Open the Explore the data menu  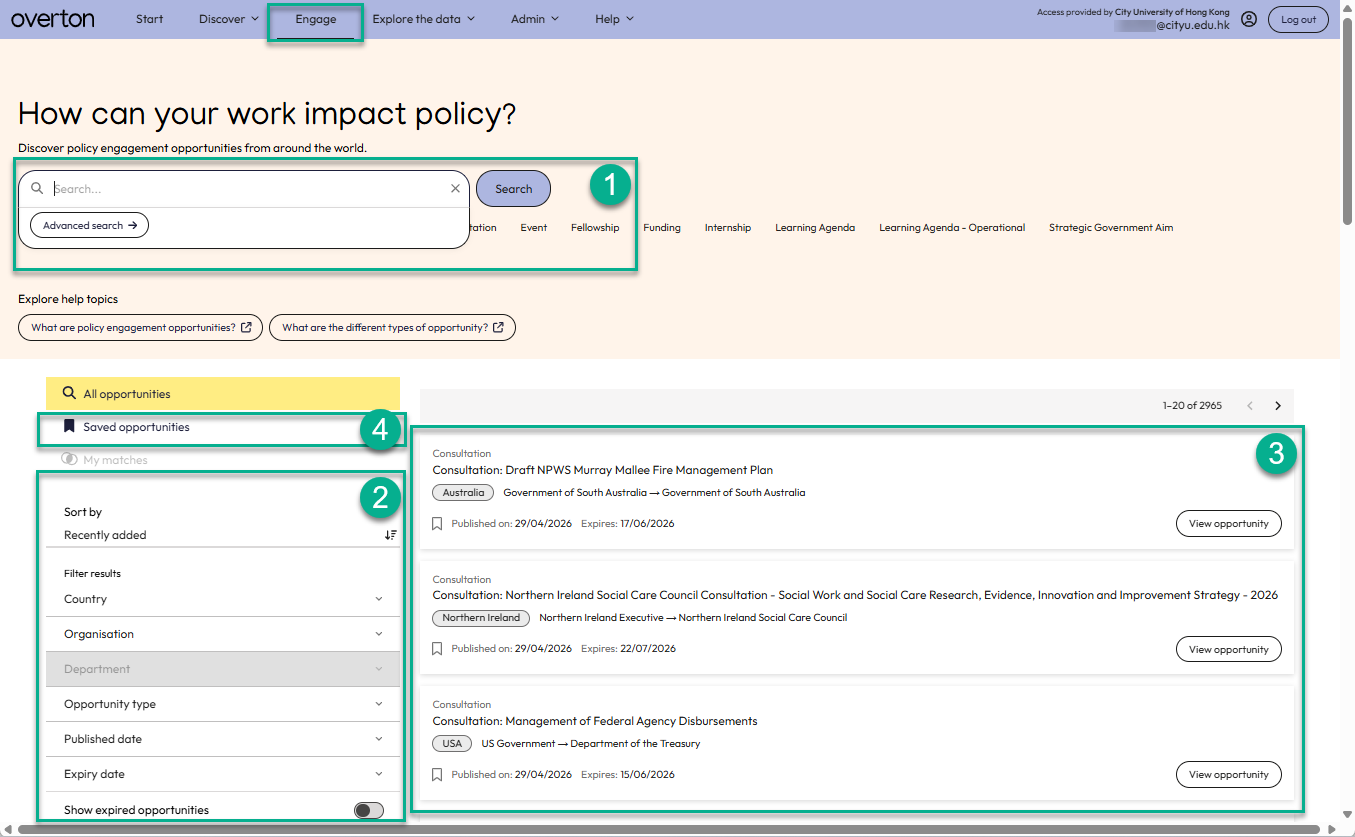(424, 19)
